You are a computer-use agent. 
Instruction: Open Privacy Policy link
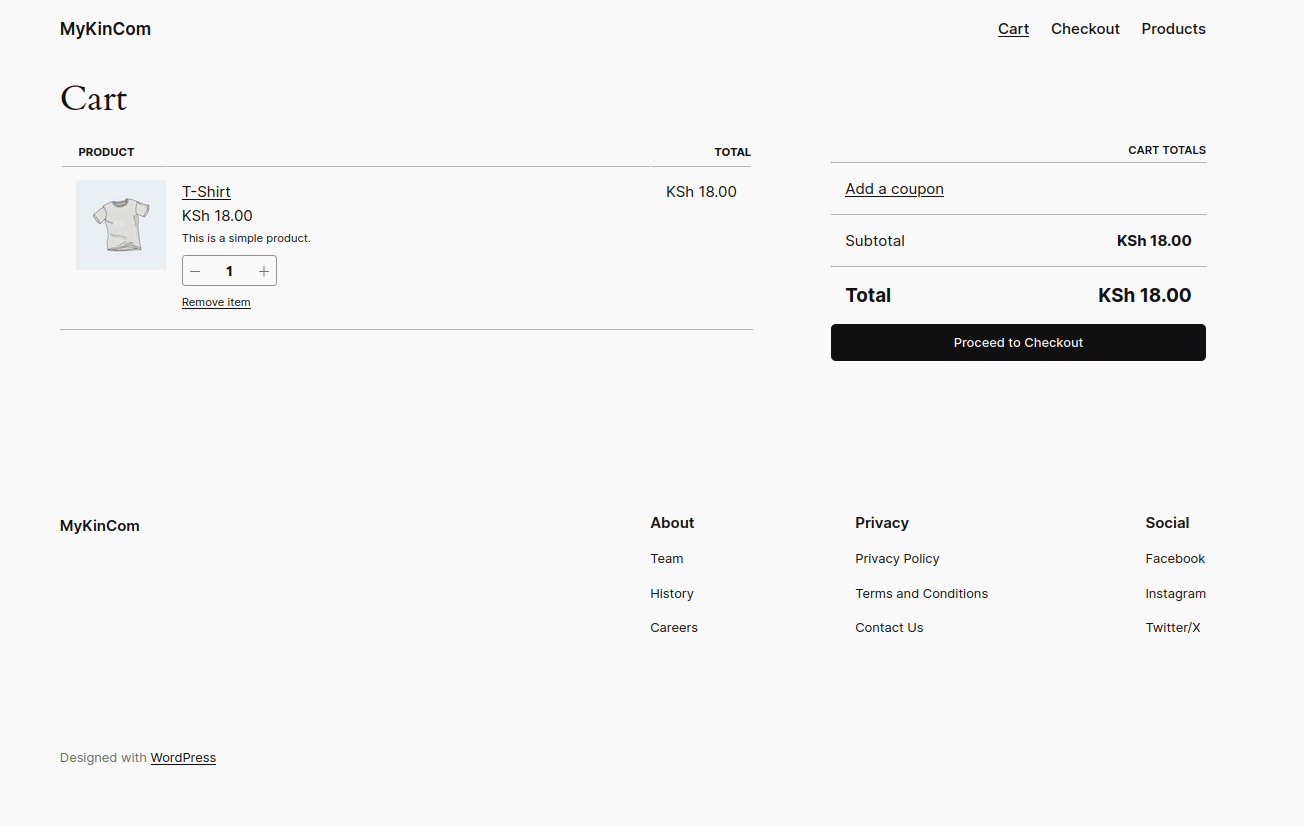(x=897, y=559)
